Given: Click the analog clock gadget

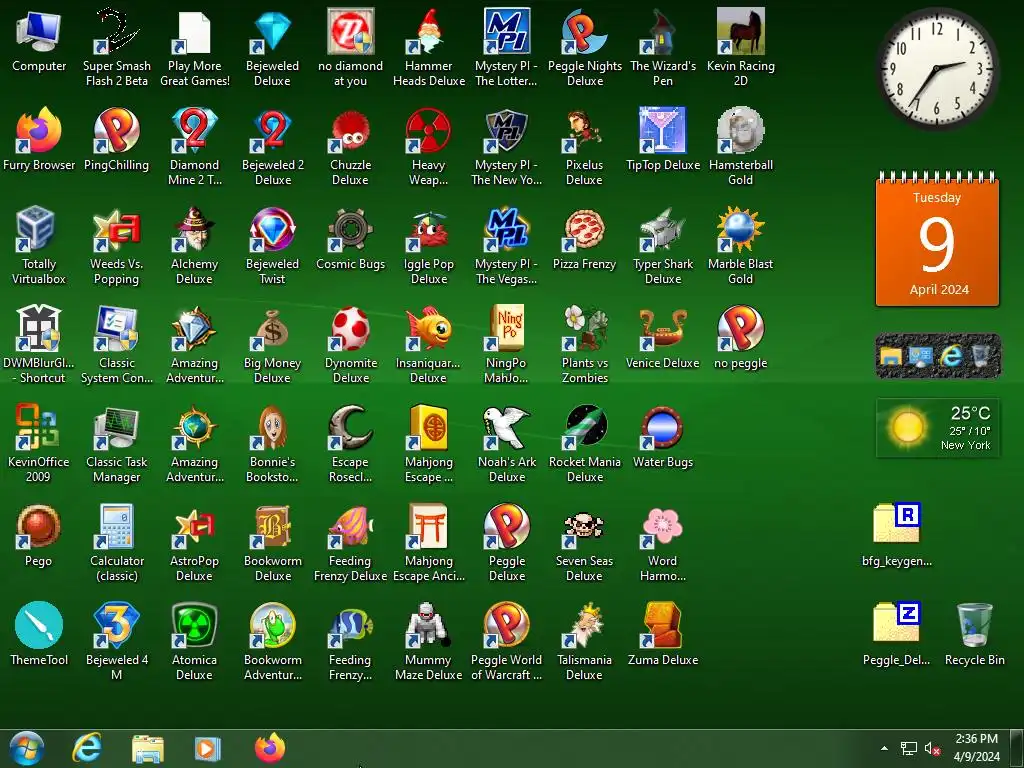Looking at the screenshot, I should pyautogui.click(x=937, y=69).
